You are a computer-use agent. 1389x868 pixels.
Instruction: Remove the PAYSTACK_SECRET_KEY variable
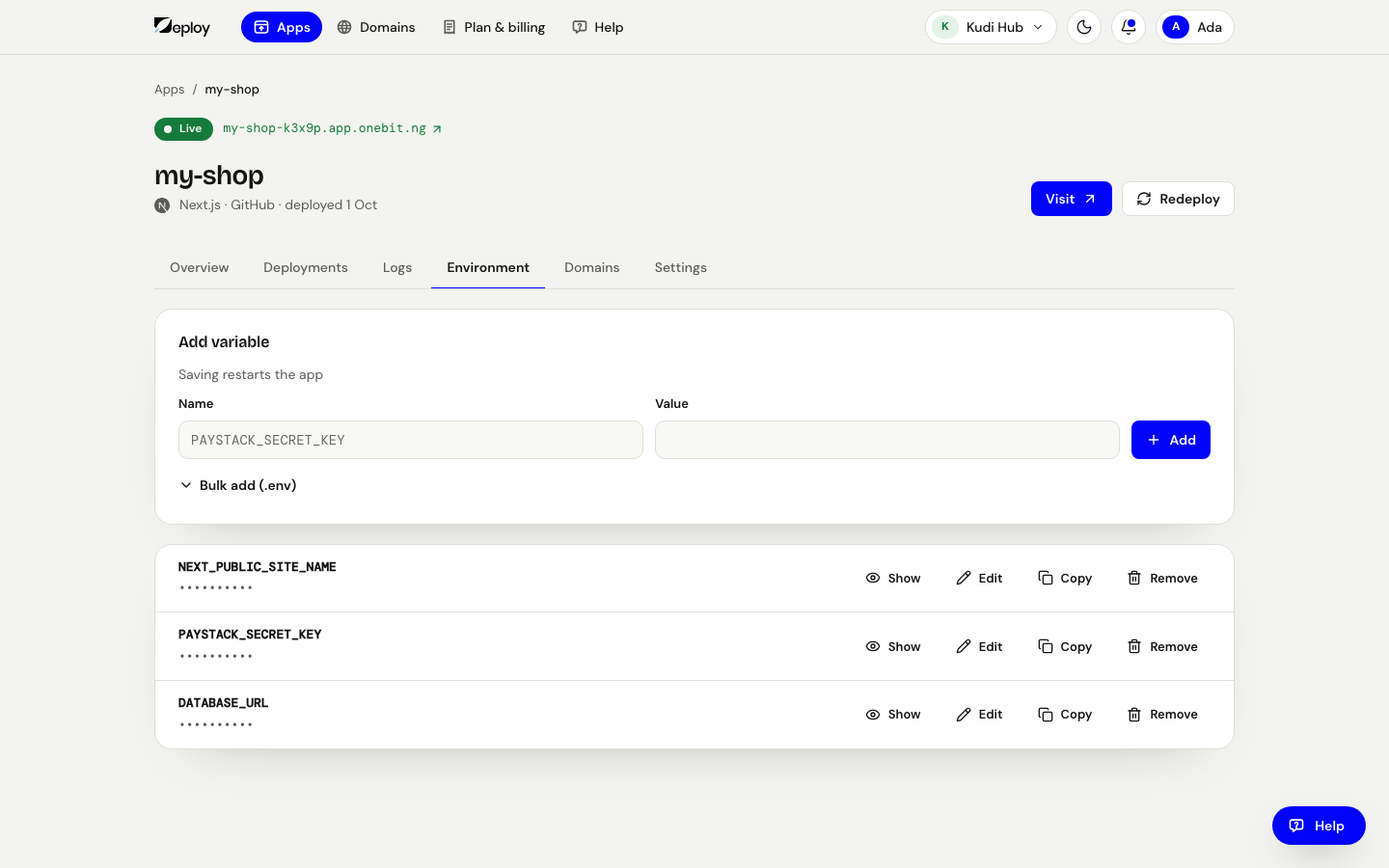tap(1163, 646)
